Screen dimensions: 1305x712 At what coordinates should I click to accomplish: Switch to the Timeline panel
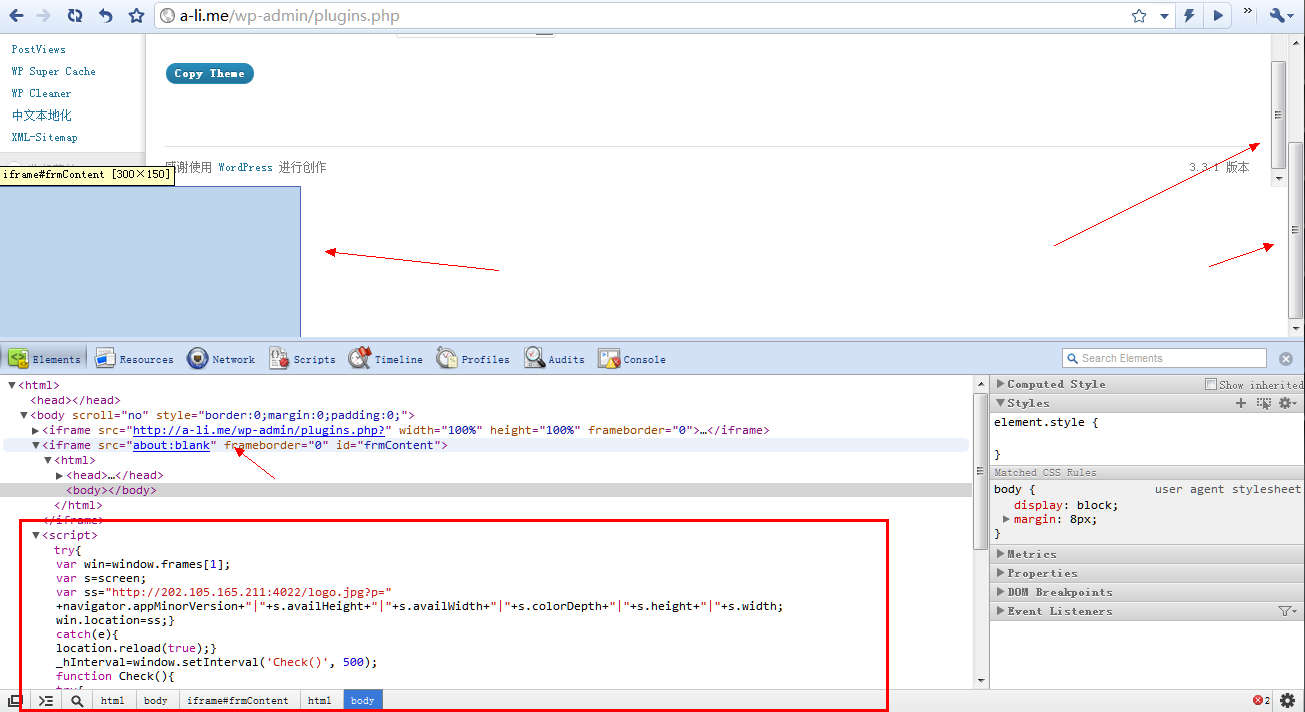coord(385,359)
